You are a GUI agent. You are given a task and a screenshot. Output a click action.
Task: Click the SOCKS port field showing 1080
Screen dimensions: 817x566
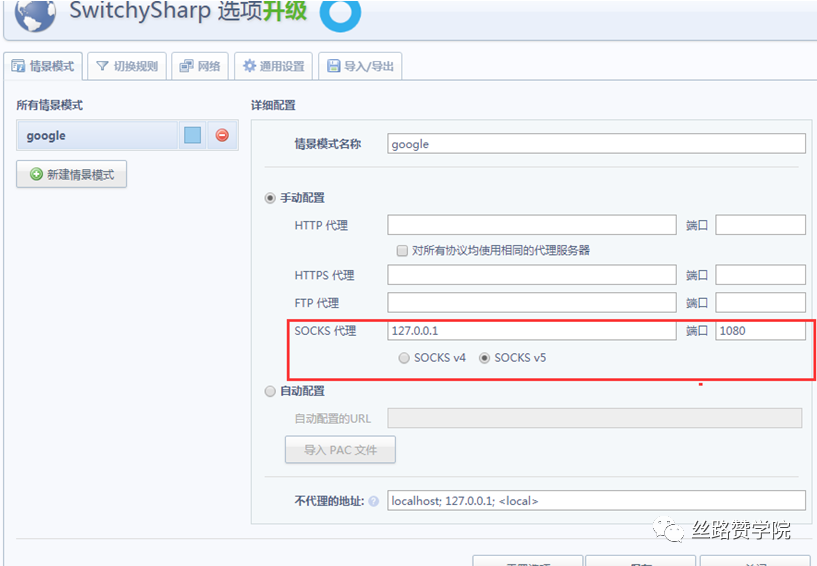(x=760, y=330)
